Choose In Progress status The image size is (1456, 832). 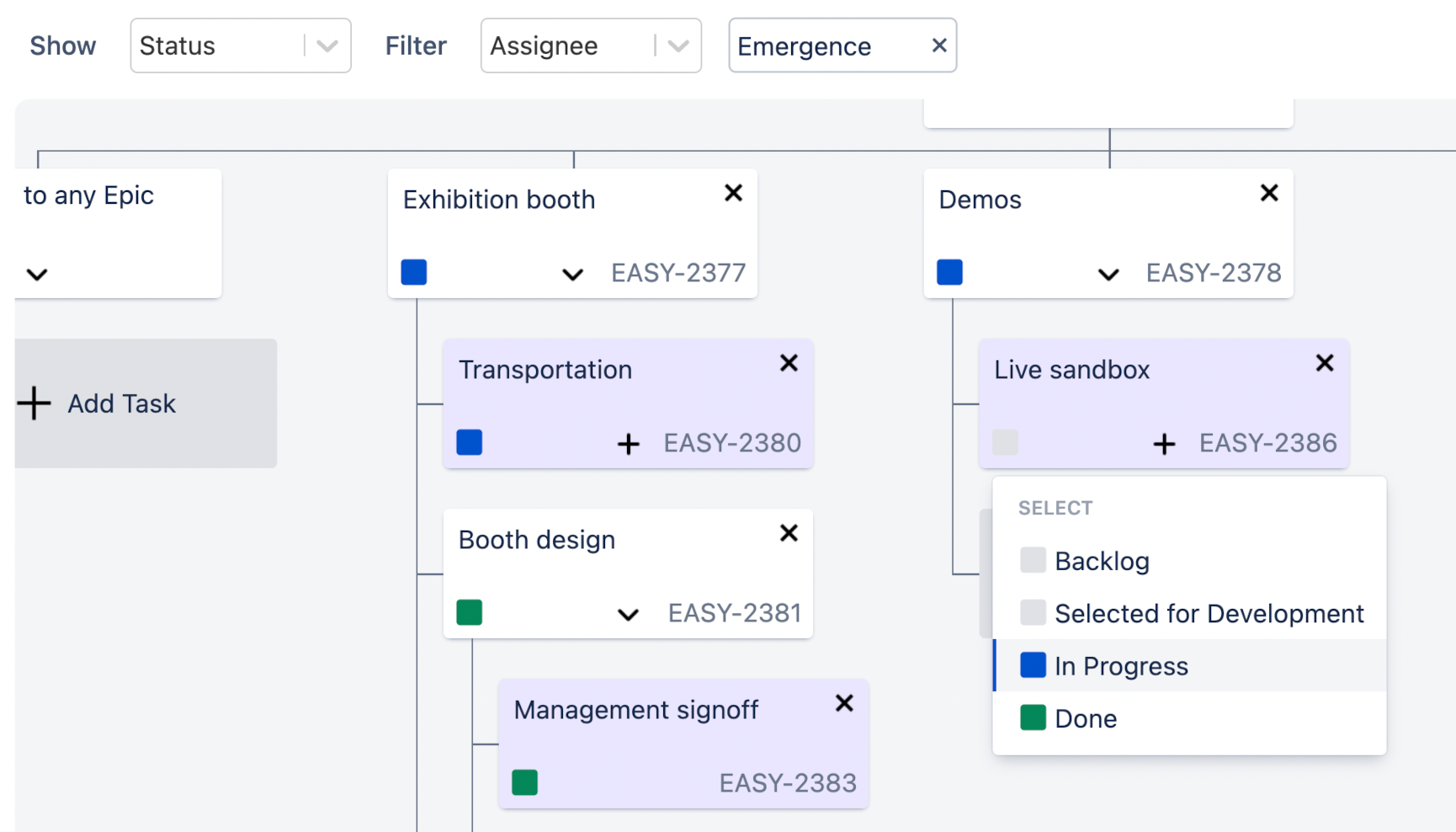coord(1189,665)
